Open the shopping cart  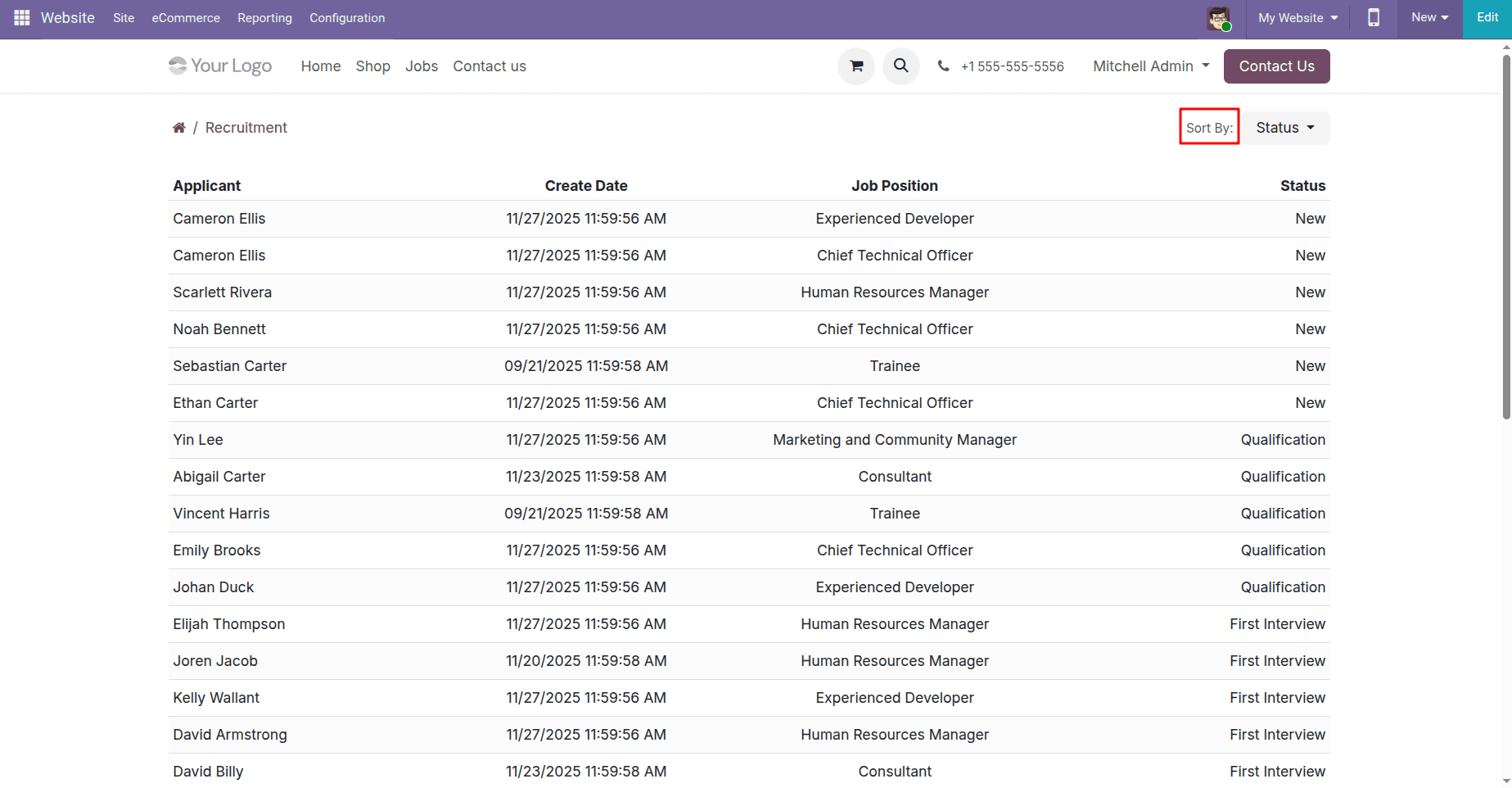(855, 66)
